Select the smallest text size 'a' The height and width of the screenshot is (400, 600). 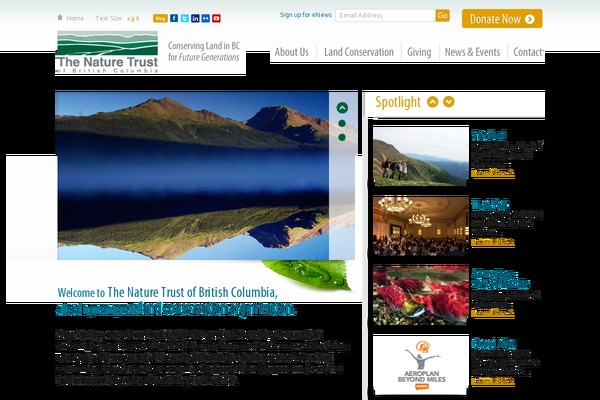pyautogui.click(x=129, y=19)
